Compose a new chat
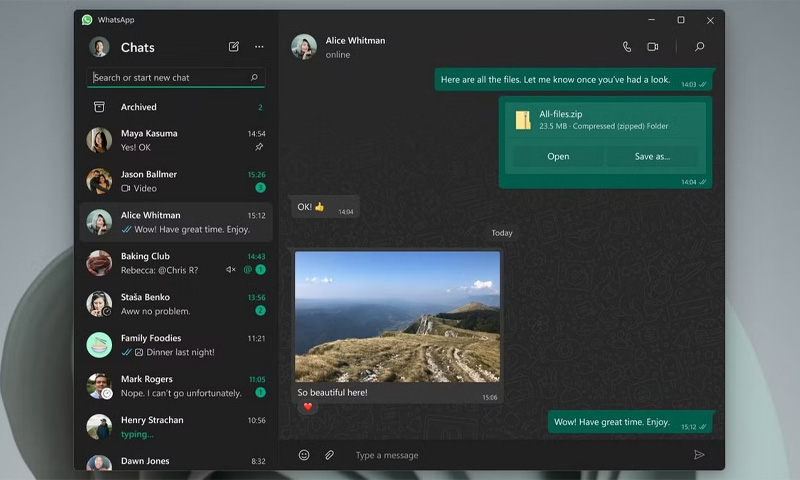The image size is (800, 480). tap(234, 47)
